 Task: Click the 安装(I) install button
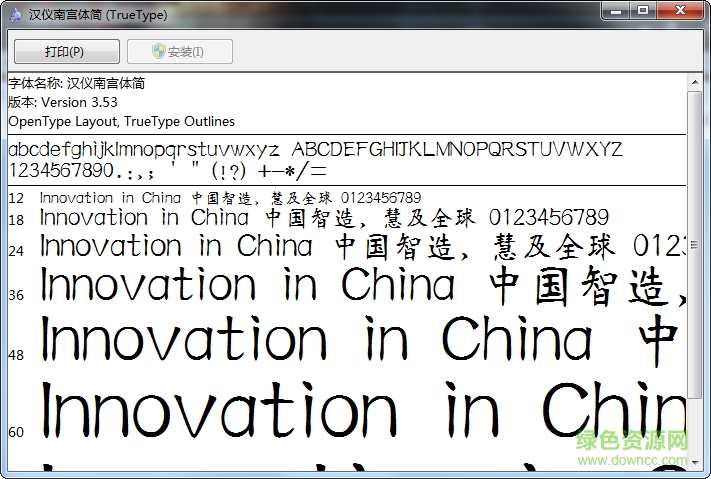click(180, 51)
